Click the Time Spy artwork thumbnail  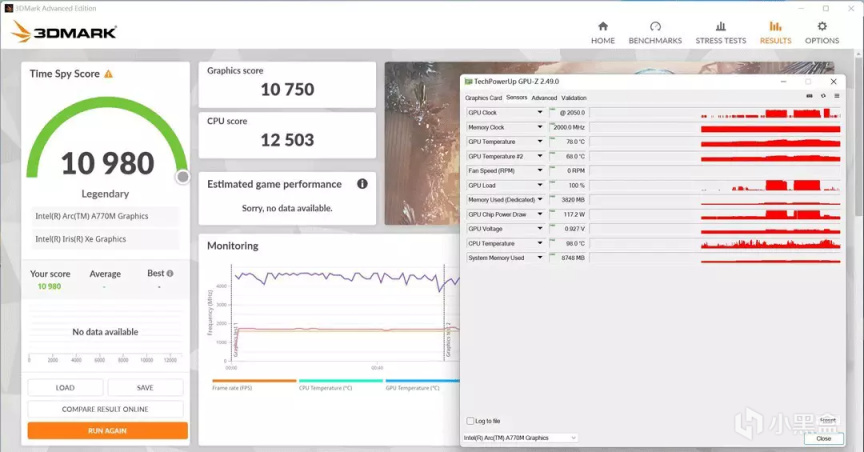[x=422, y=143]
